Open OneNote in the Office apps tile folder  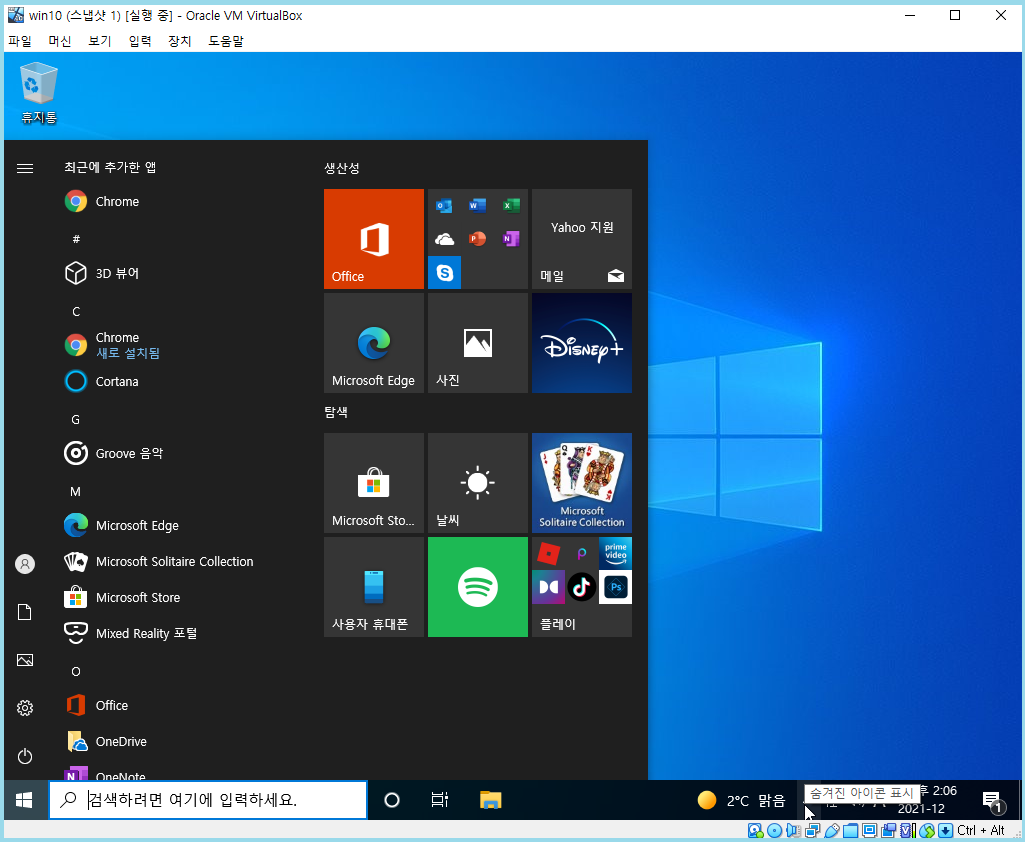[511, 239]
